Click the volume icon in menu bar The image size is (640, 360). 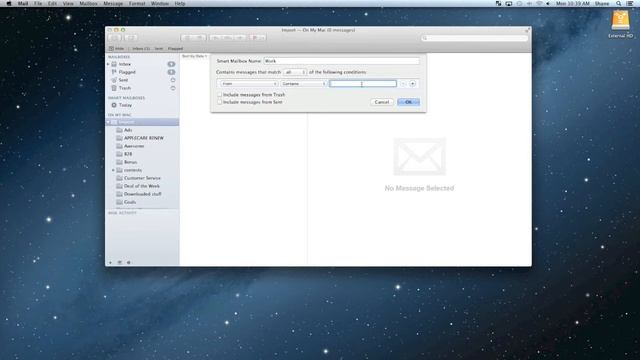coord(548,3)
